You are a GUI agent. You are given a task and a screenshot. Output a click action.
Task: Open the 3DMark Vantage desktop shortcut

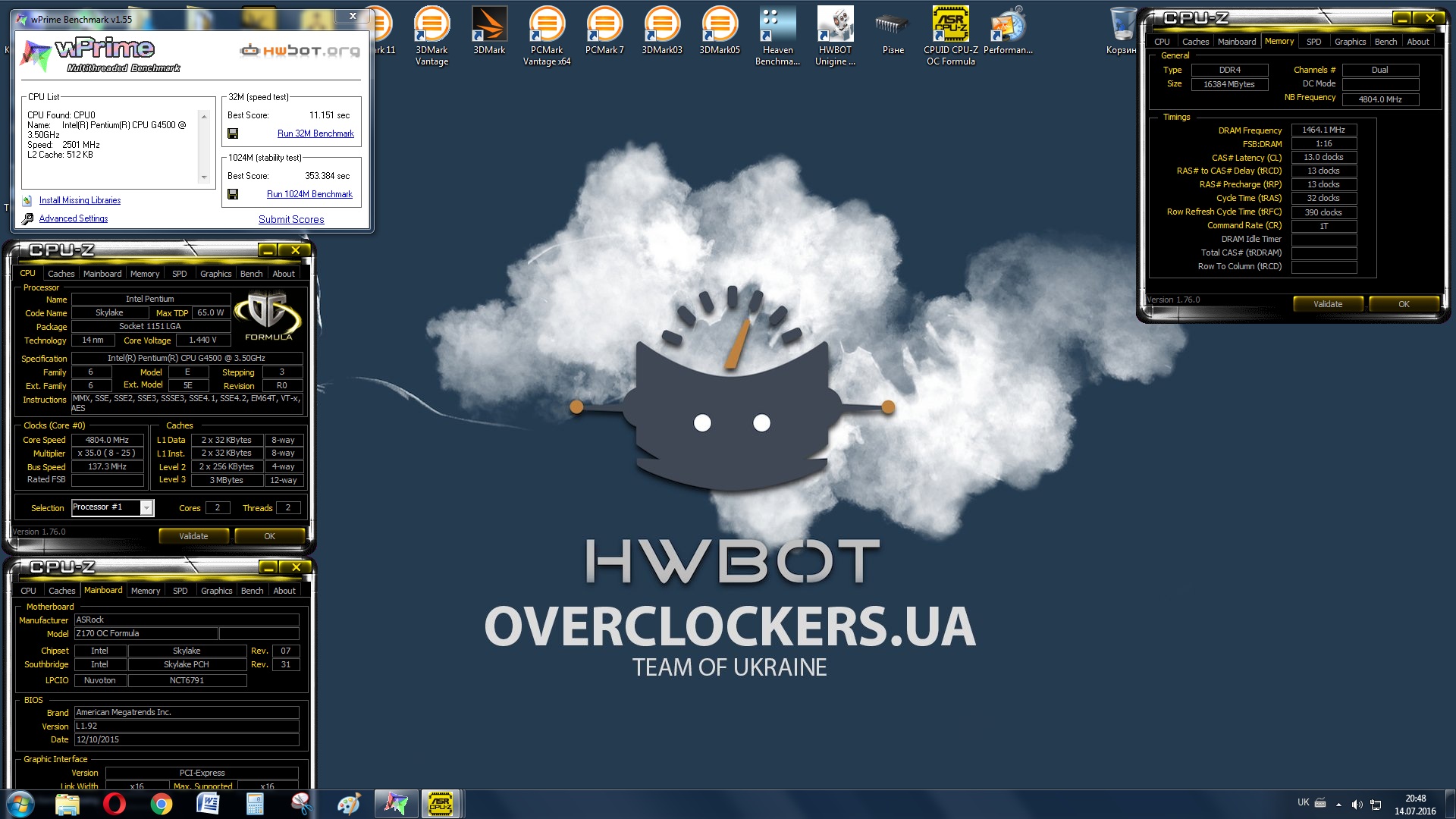tap(431, 36)
